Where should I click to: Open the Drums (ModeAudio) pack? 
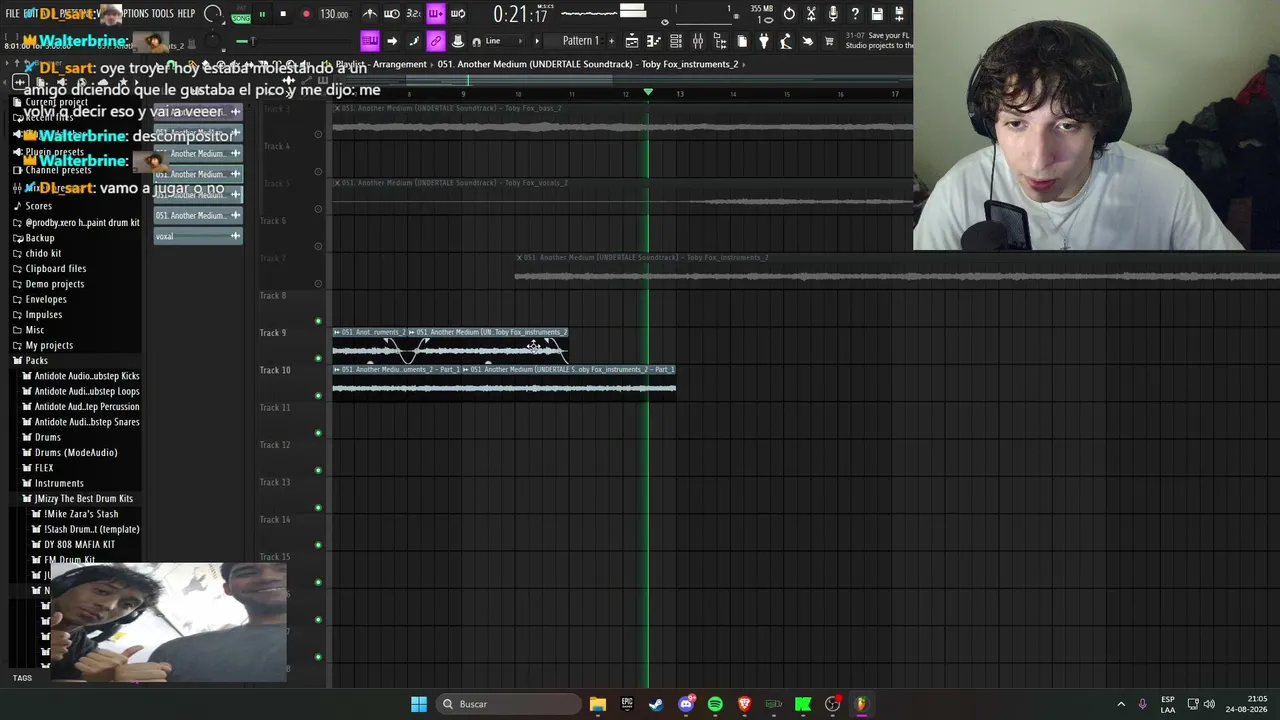(76, 453)
